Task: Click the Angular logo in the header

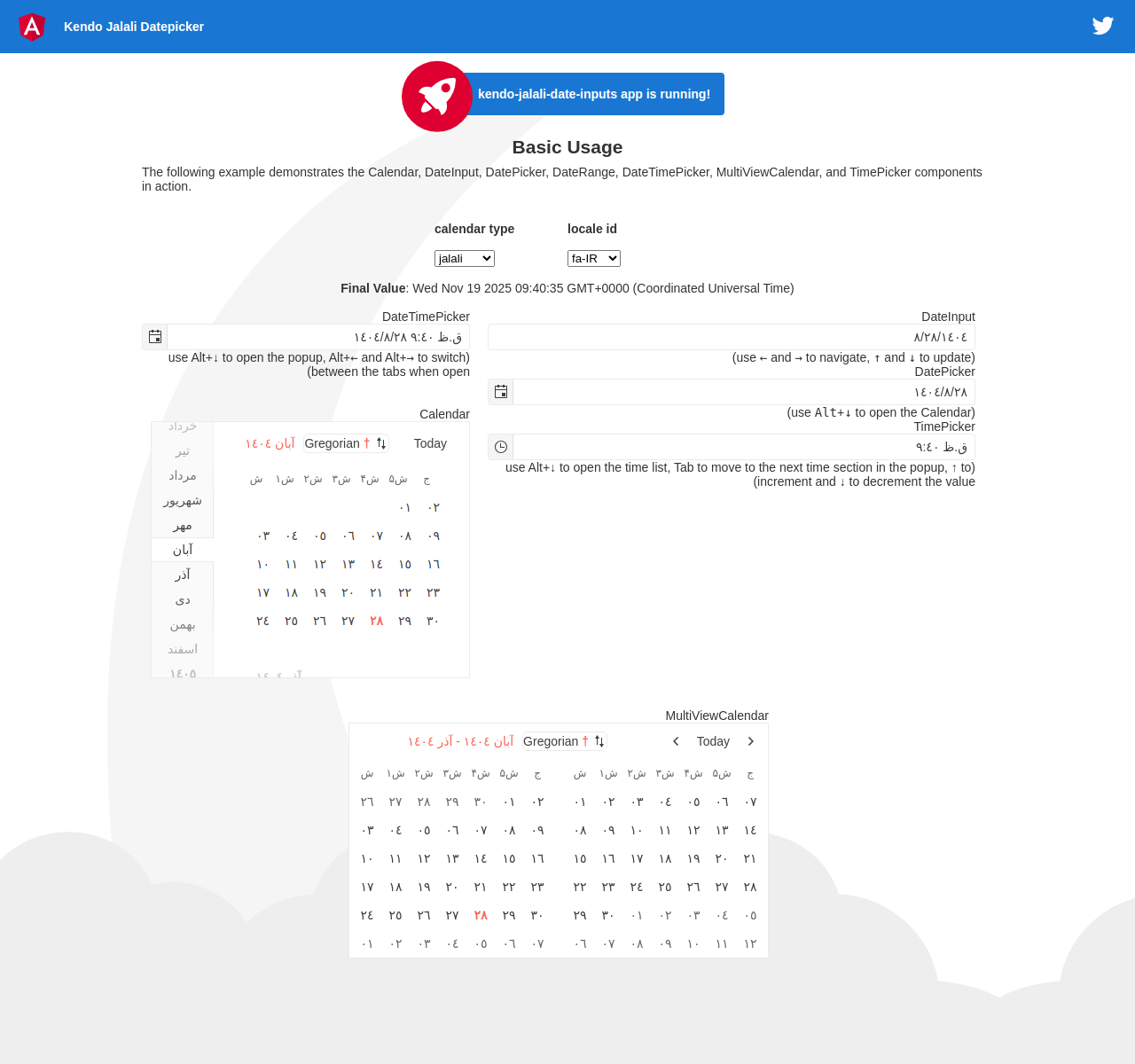Action: [32, 27]
